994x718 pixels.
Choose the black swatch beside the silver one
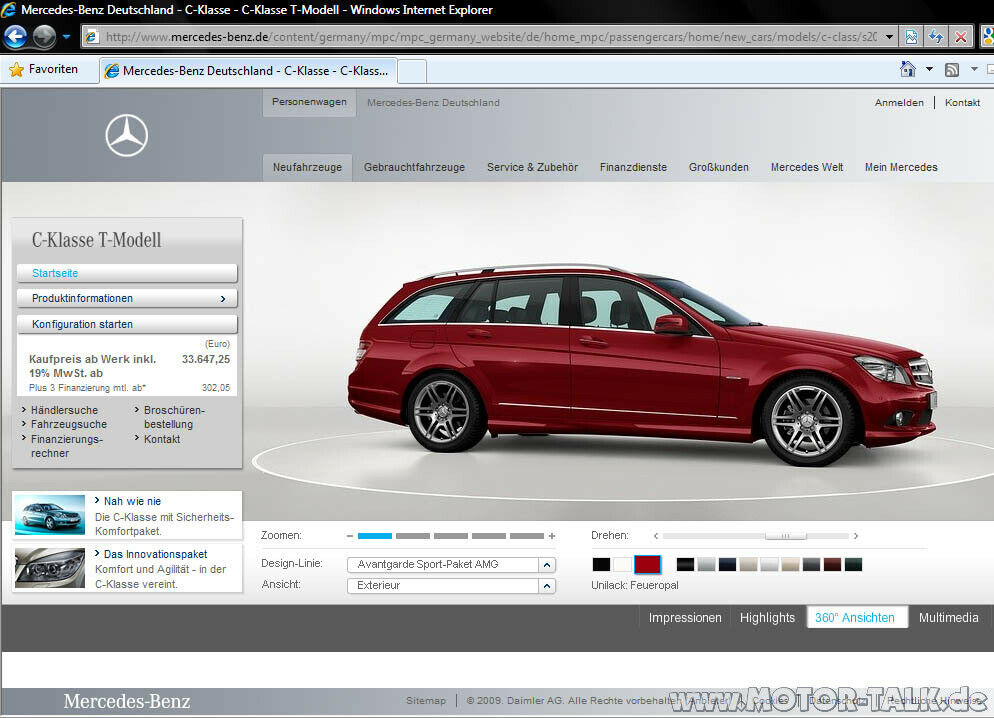[685, 564]
